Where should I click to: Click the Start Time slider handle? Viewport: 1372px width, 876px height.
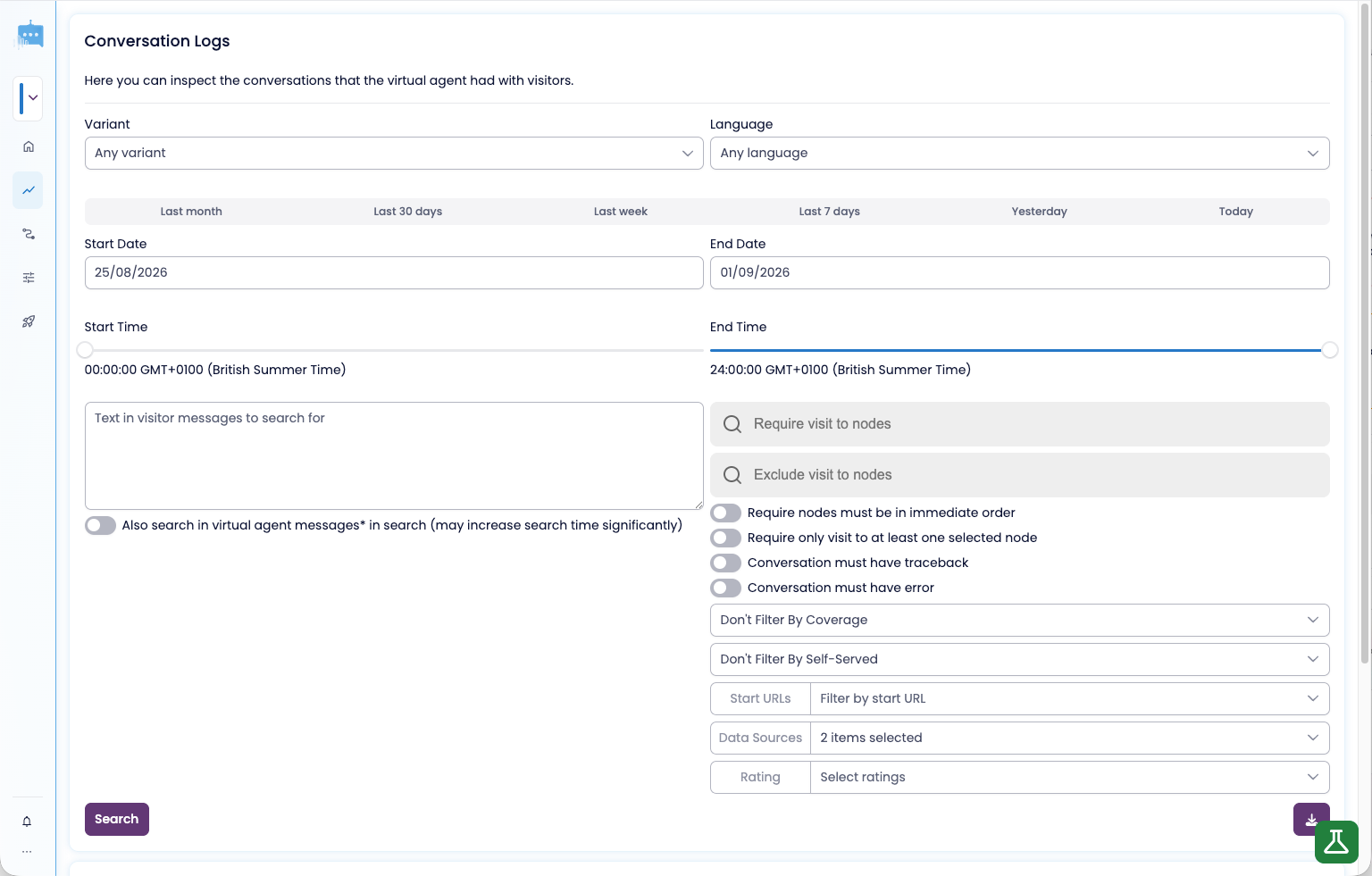(85, 350)
